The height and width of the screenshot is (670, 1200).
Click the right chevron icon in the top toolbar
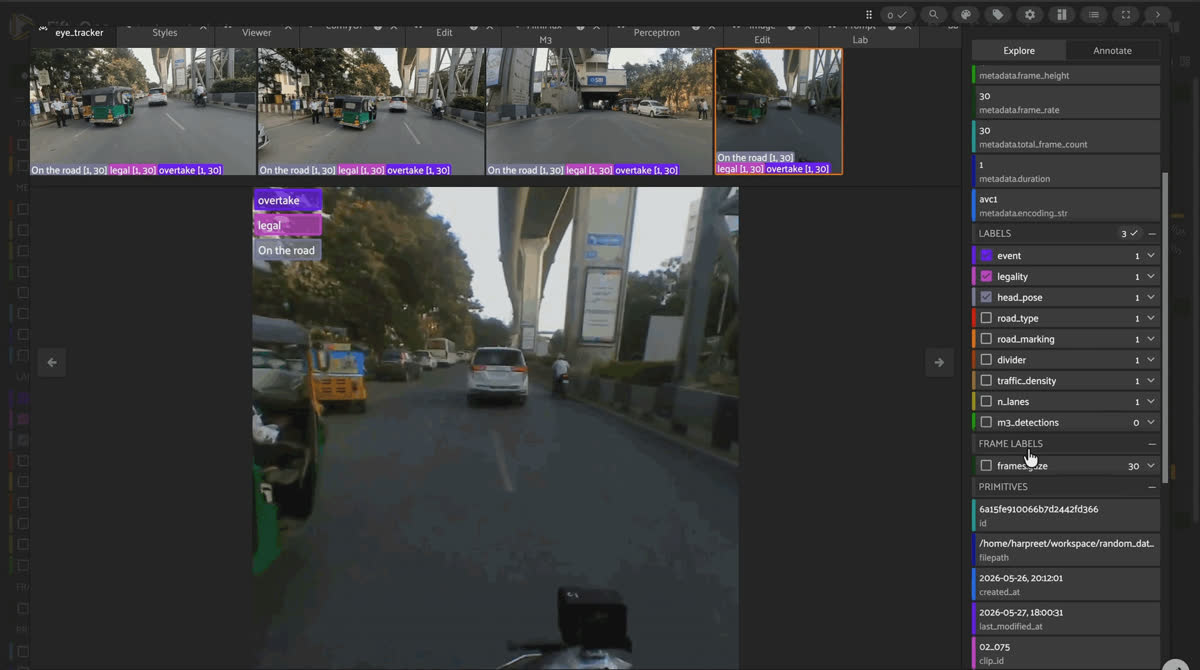pos(1158,14)
